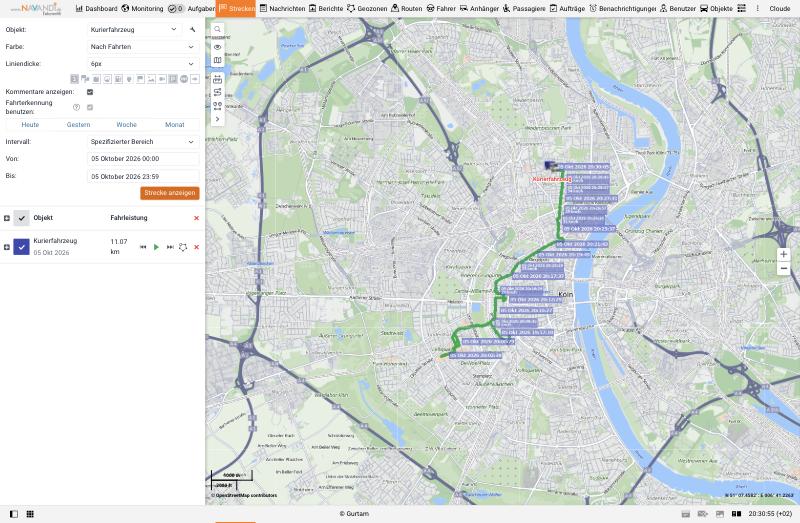Open the Benutzer tab
The image size is (800, 523).
pyautogui.click(x=678, y=9)
